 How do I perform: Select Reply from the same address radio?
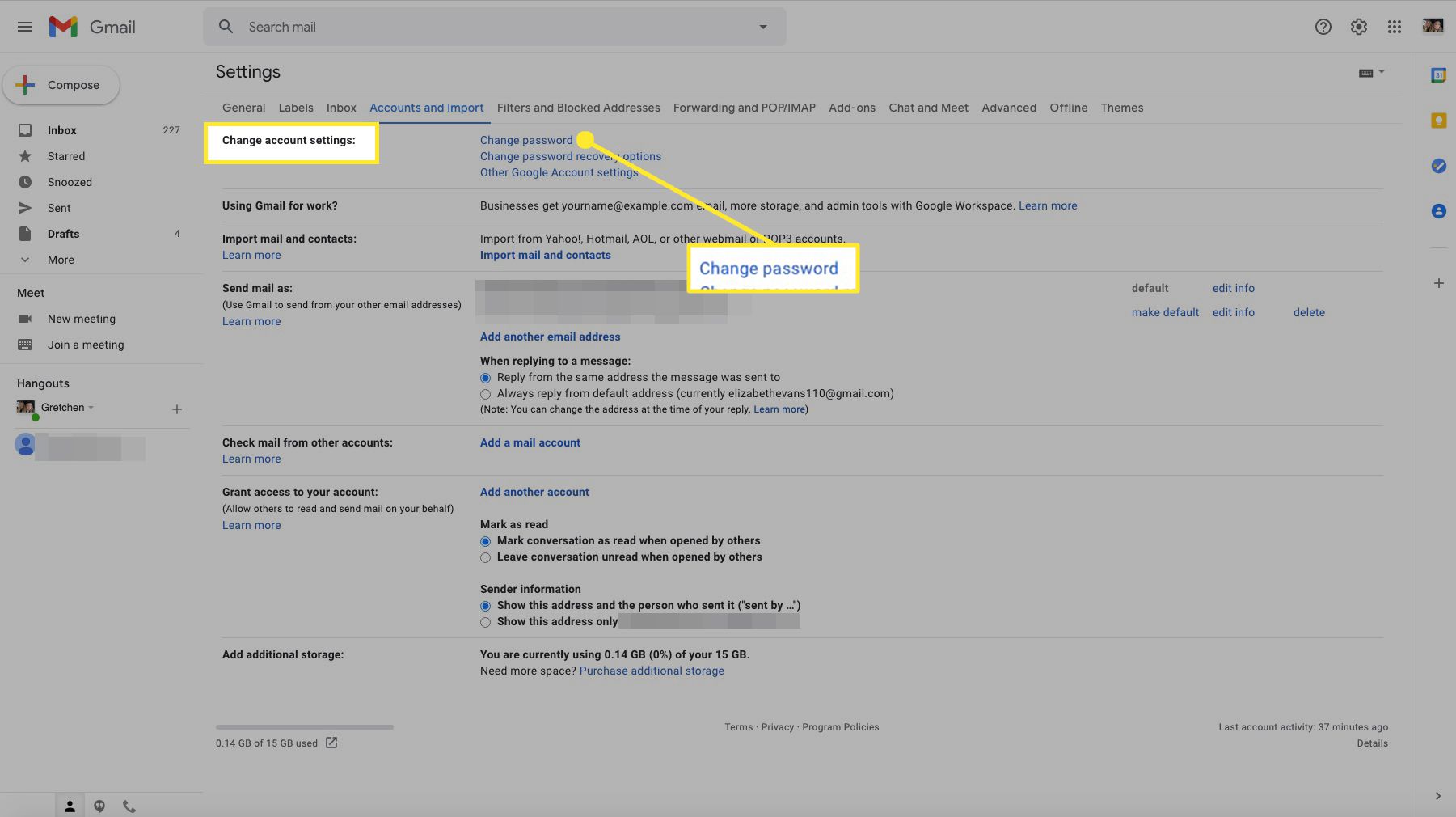[x=485, y=378]
